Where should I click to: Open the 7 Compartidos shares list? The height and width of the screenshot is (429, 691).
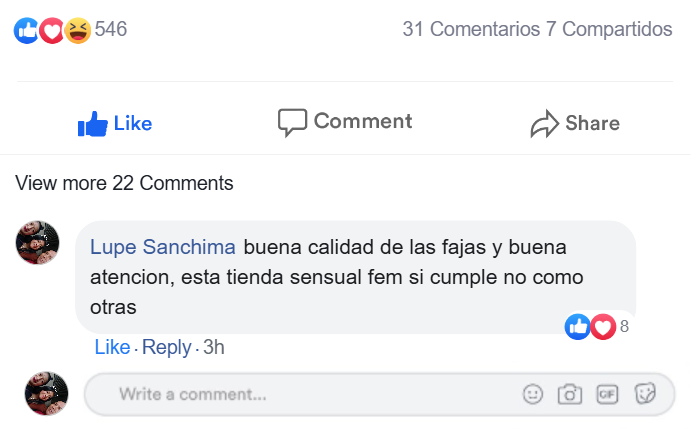(610, 30)
